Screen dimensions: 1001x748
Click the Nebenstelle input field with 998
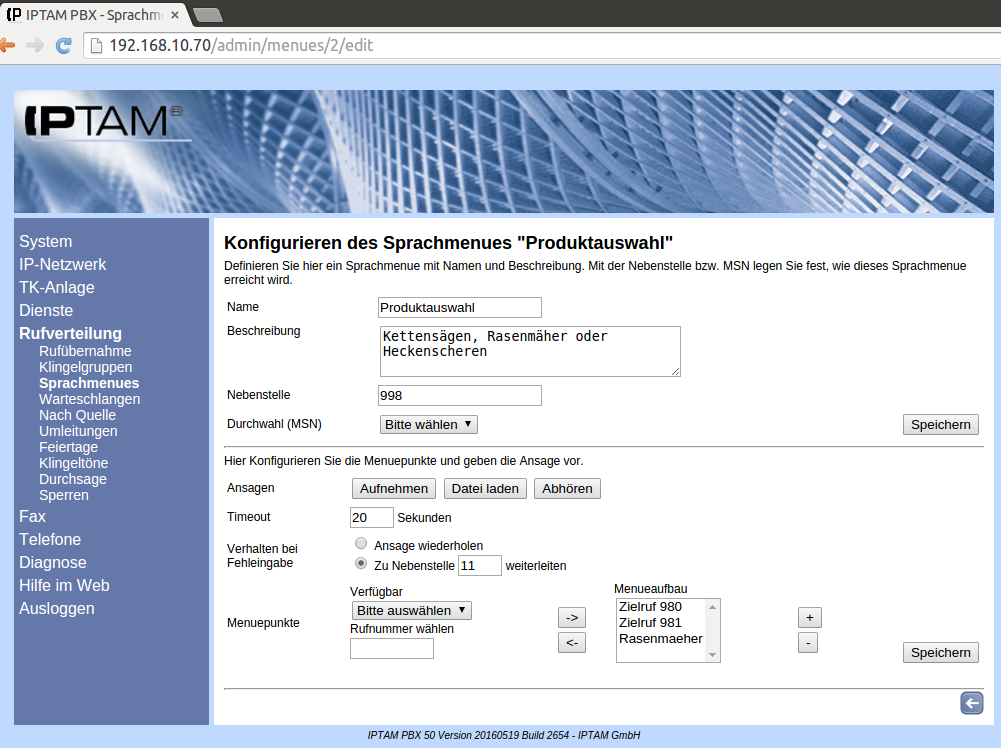tap(460, 395)
